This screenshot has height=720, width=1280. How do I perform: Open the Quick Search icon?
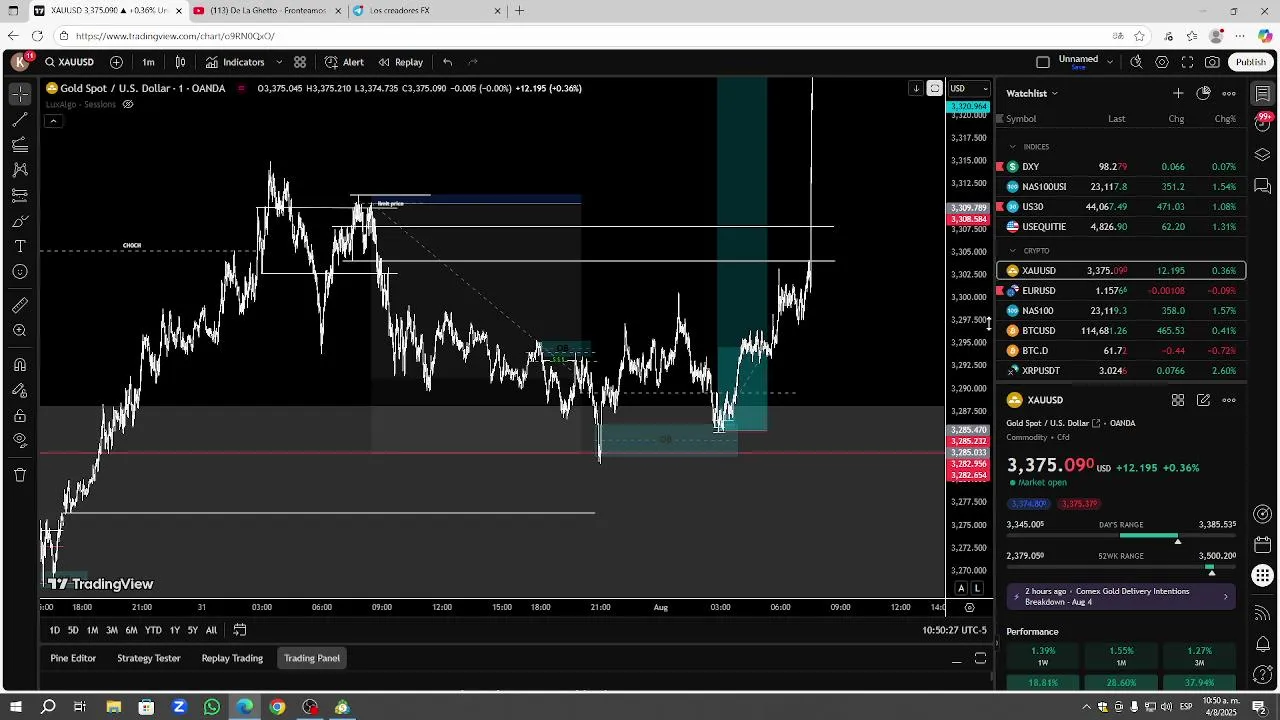click(x=1136, y=62)
